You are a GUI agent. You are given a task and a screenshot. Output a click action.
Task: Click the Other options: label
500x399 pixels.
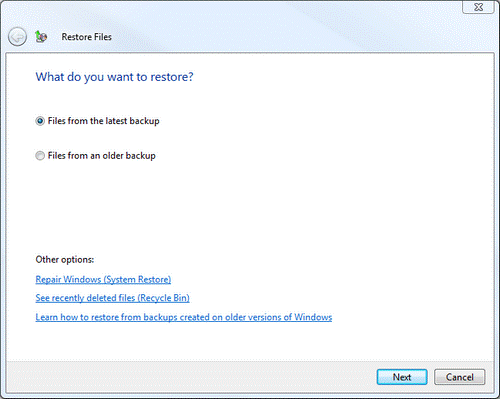65,260
